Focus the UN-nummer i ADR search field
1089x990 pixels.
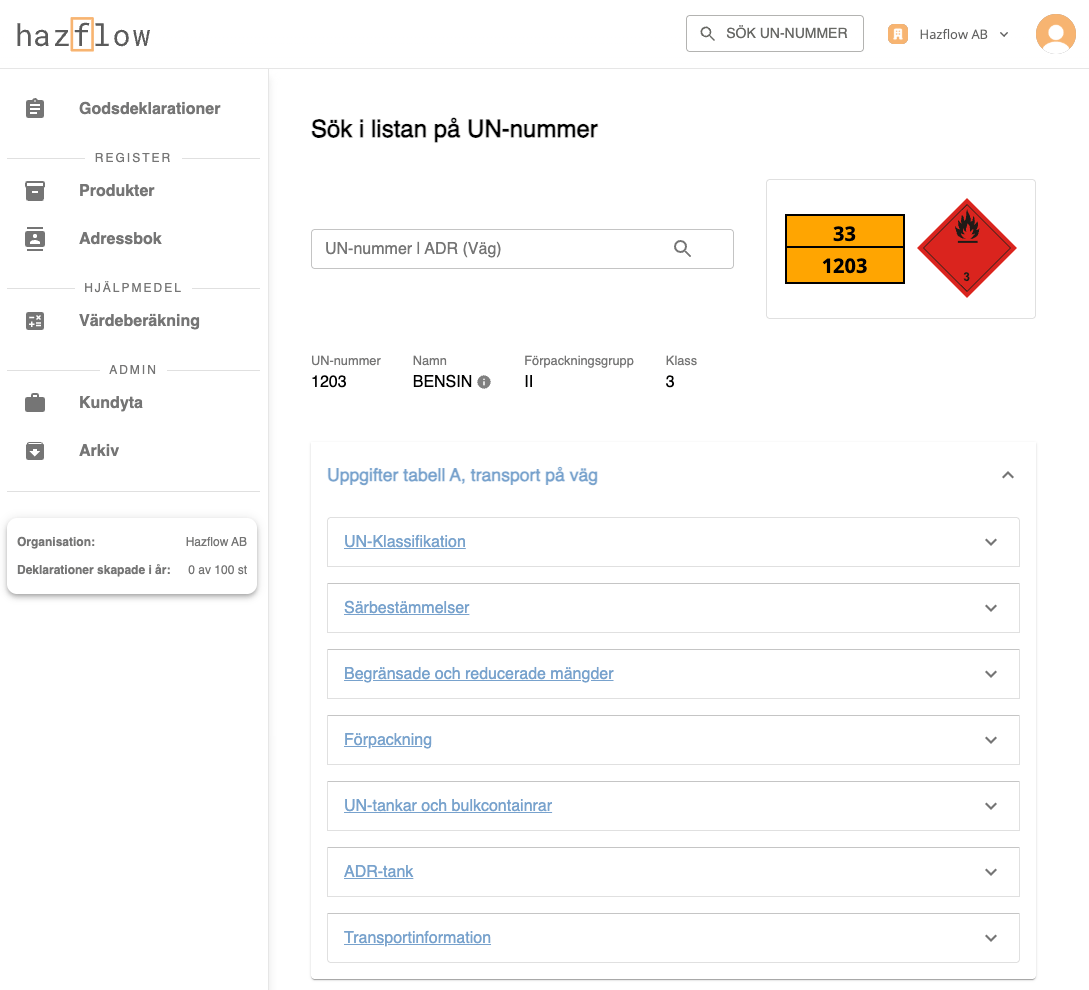(x=490, y=249)
